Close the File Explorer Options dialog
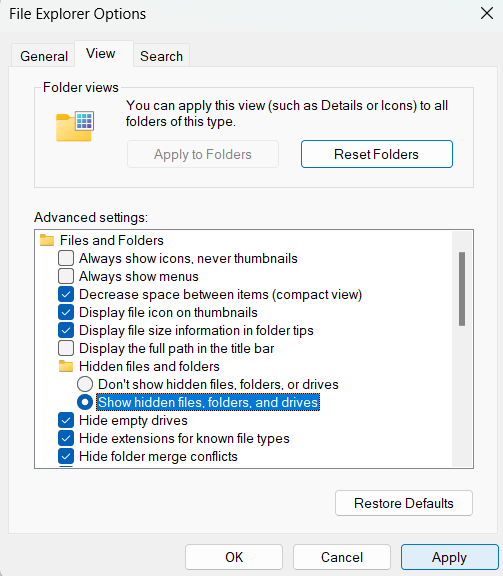Image resolution: width=503 pixels, height=576 pixels. coord(487,14)
